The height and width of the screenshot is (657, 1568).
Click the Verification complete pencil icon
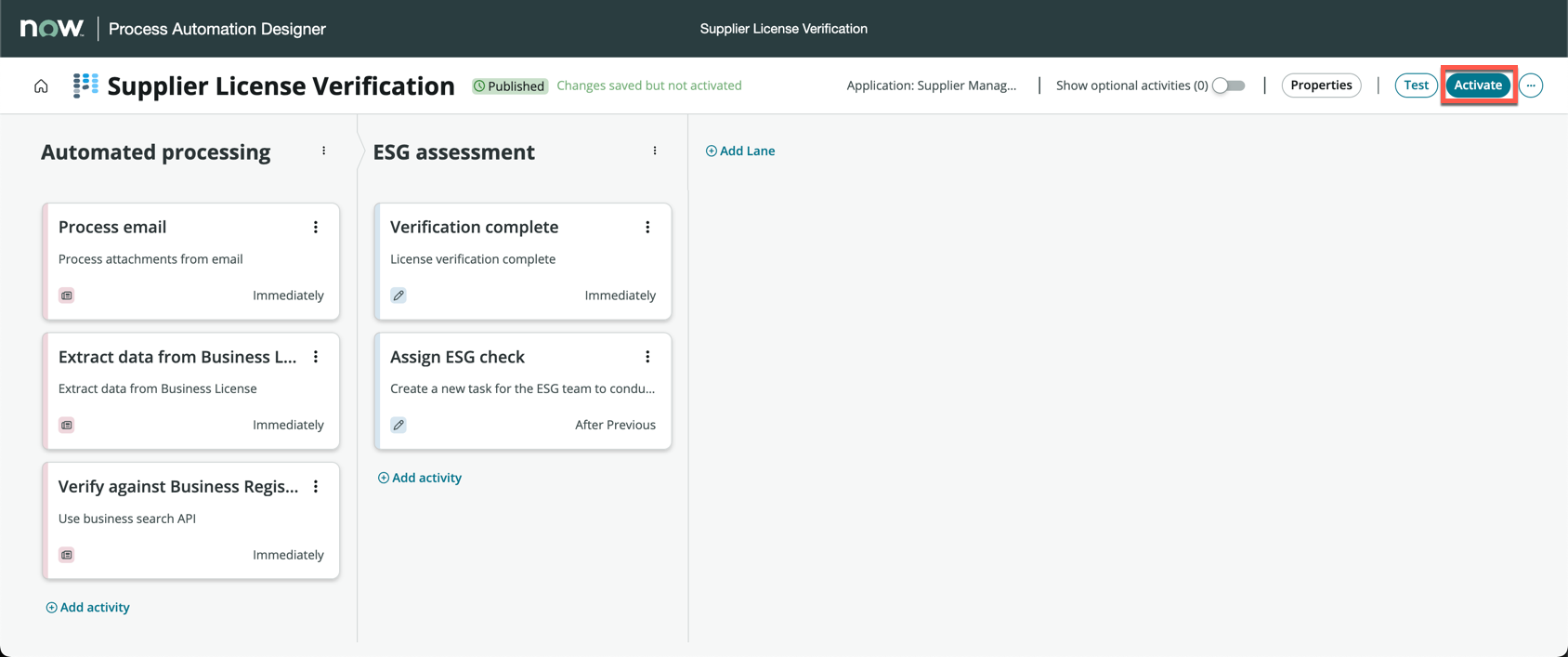tap(399, 296)
